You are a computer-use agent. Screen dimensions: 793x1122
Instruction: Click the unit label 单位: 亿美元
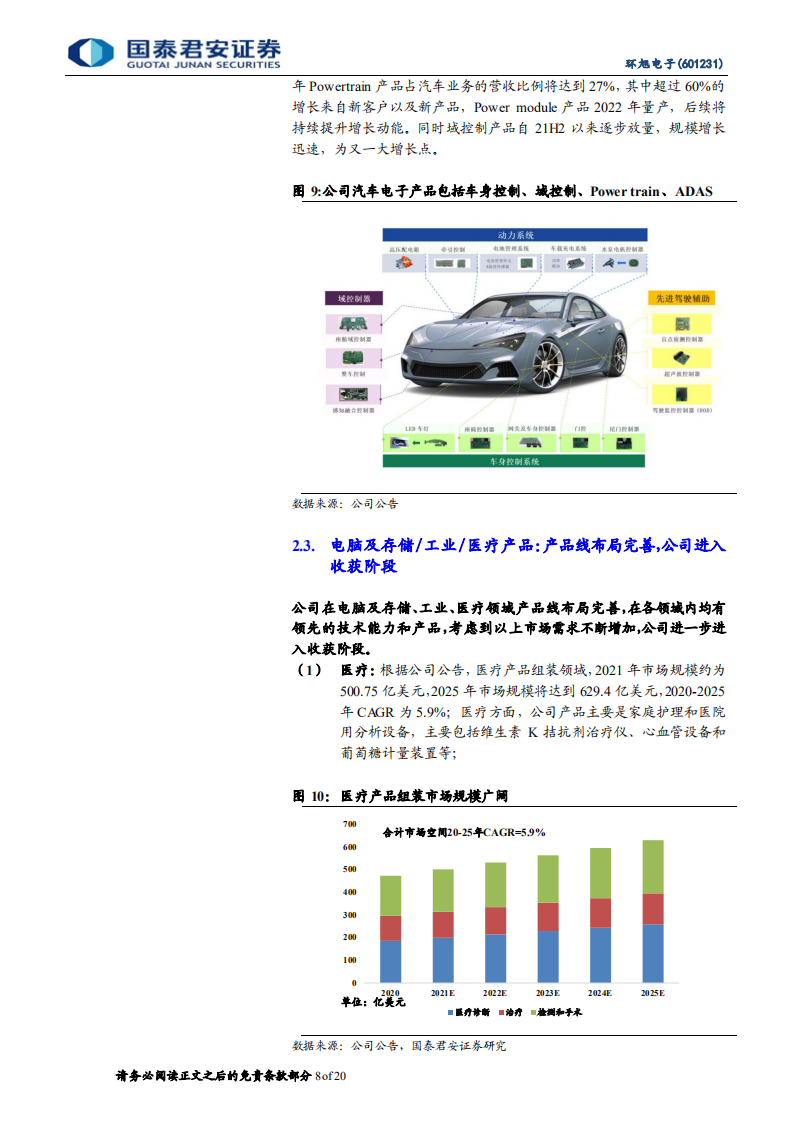[x=373, y=1002]
